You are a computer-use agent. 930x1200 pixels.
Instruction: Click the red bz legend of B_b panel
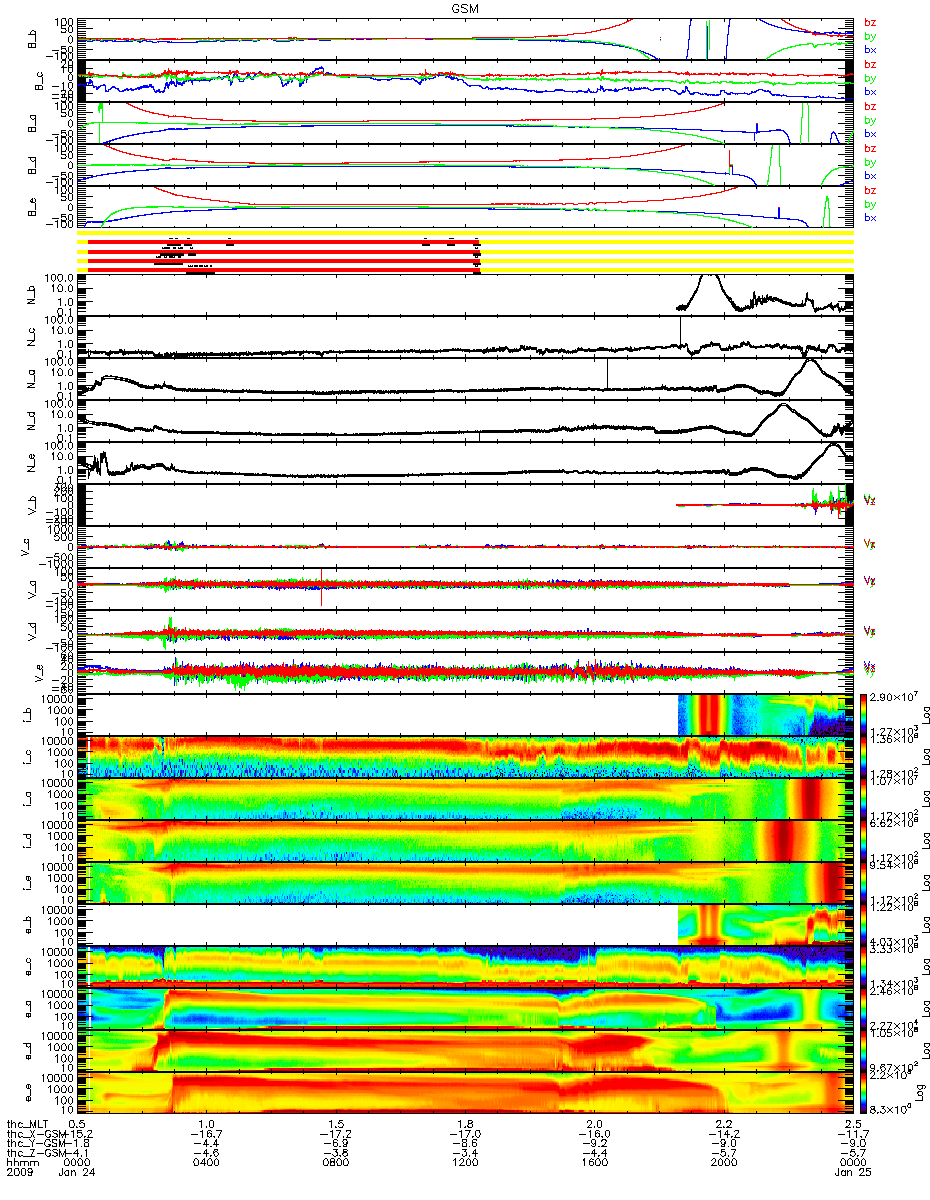pos(870,22)
